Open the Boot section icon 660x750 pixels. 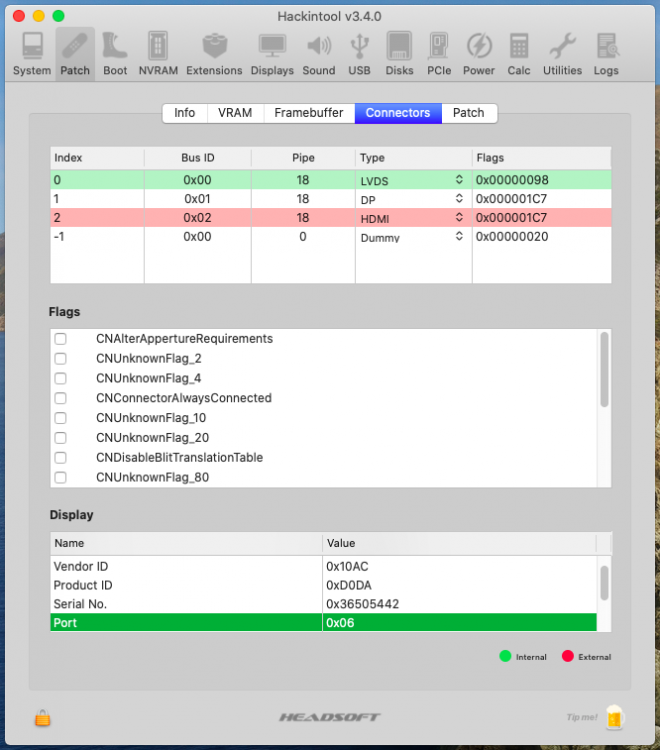[x=115, y=53]
